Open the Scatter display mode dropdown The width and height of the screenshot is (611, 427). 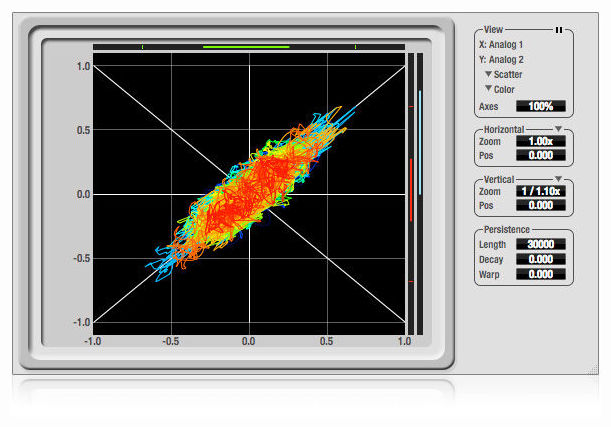coord(503,74)
